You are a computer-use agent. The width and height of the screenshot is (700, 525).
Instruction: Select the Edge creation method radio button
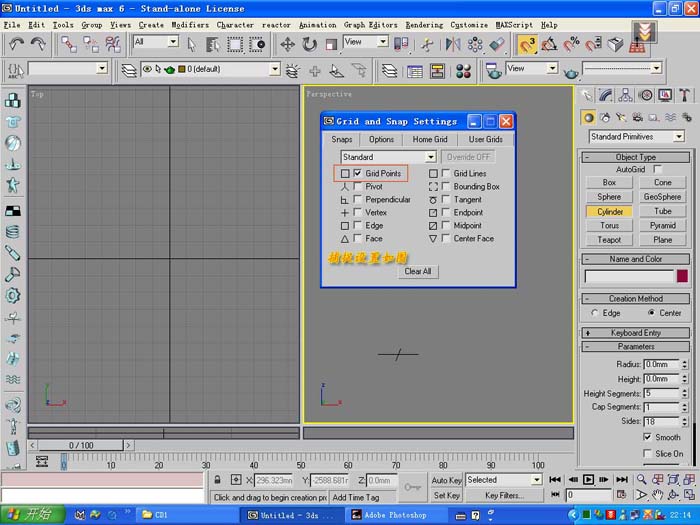pos(595,313)
